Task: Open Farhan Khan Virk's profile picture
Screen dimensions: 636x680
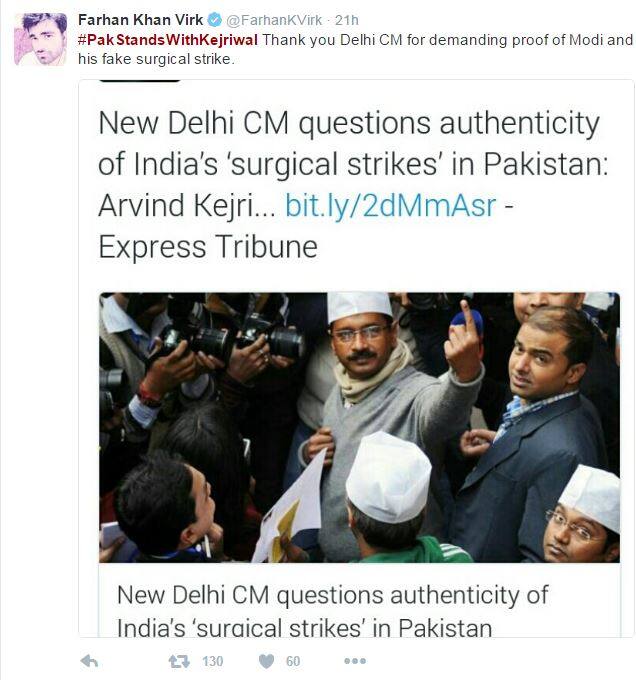Action: coord(40,39)
